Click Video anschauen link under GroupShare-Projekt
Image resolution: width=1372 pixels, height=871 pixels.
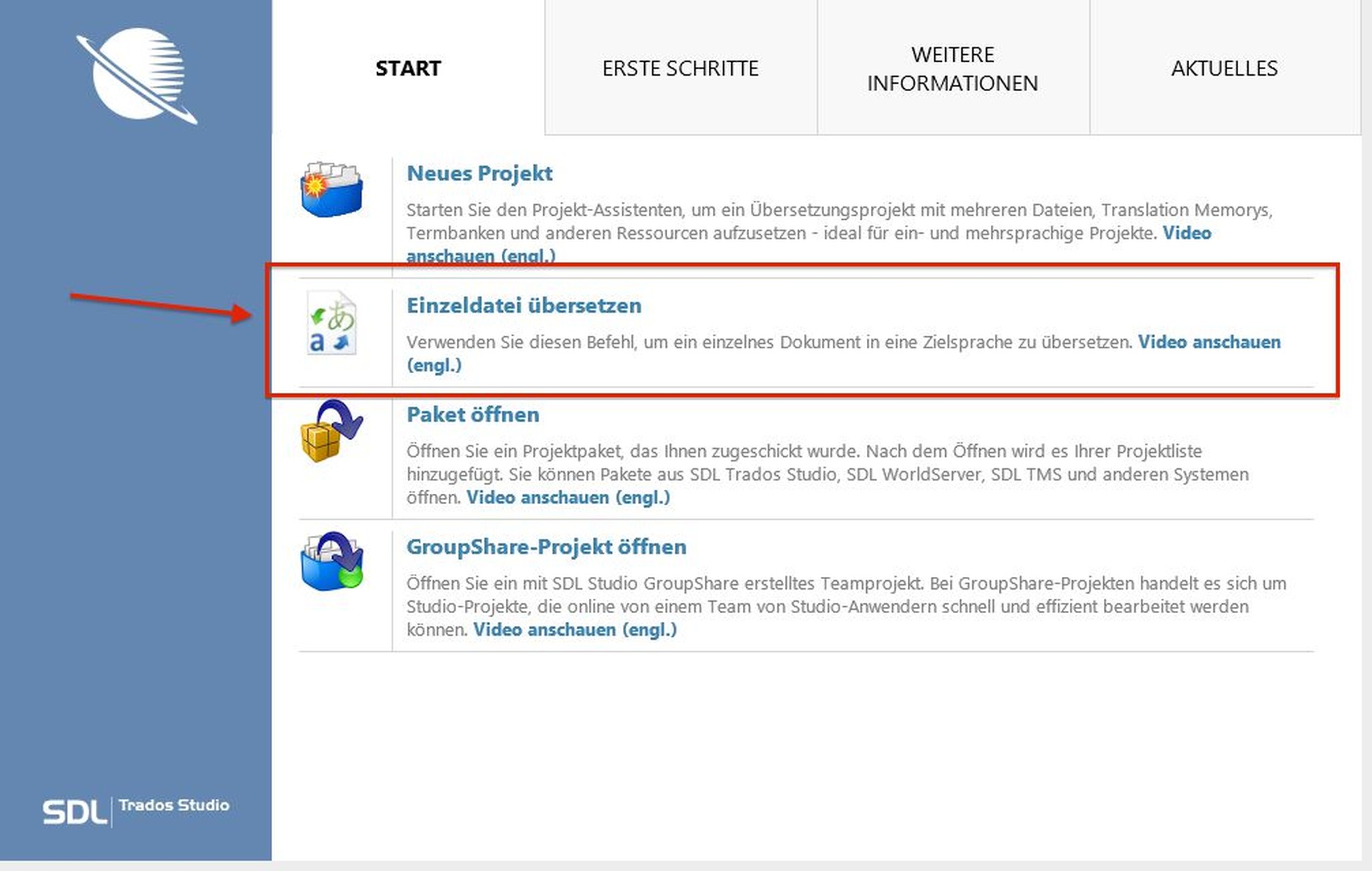coord(574,630)
